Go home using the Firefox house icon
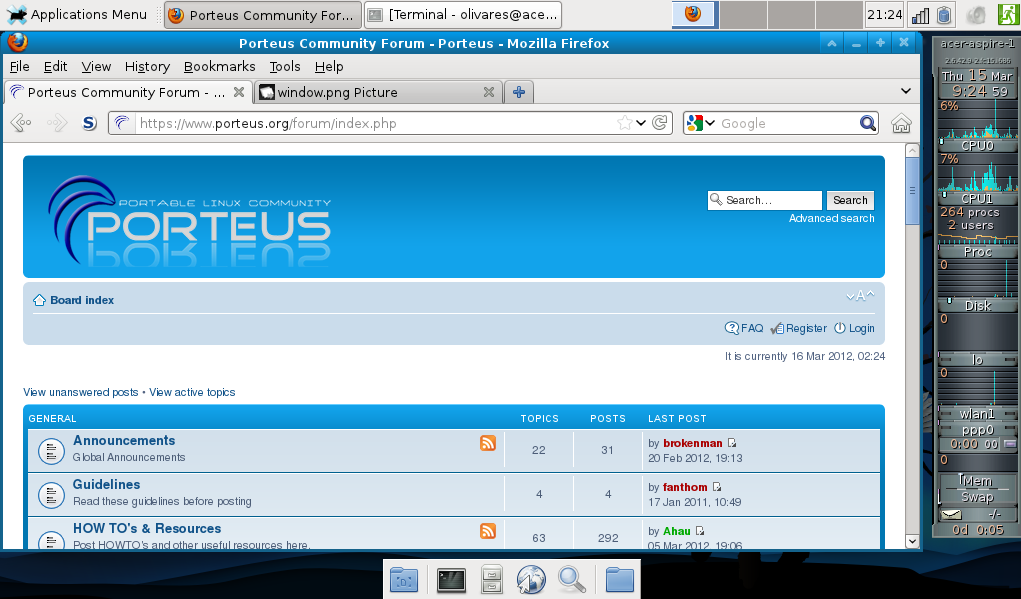The height and width of the screenshot is (599, 1021). point(899,123)
